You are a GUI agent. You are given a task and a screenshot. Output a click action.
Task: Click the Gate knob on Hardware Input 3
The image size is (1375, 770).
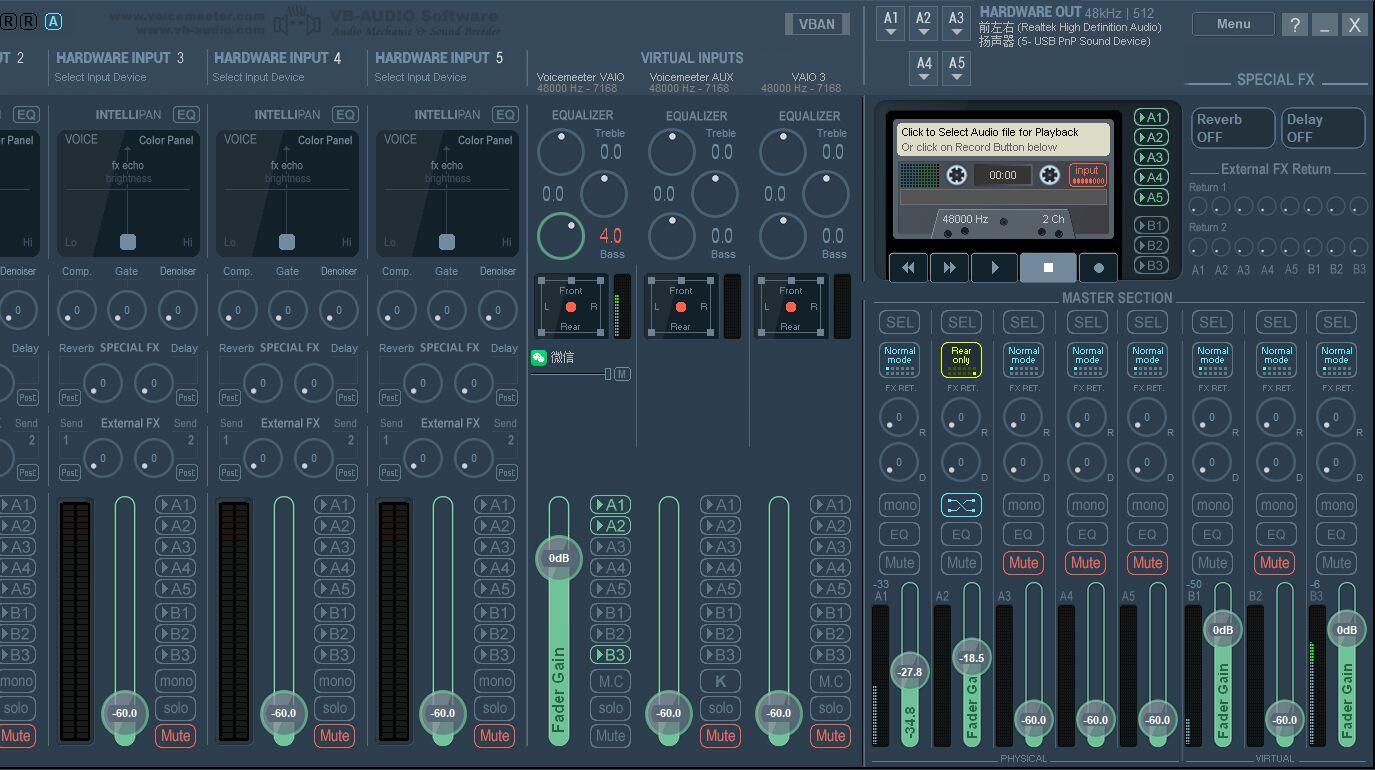tap(127, 310)
